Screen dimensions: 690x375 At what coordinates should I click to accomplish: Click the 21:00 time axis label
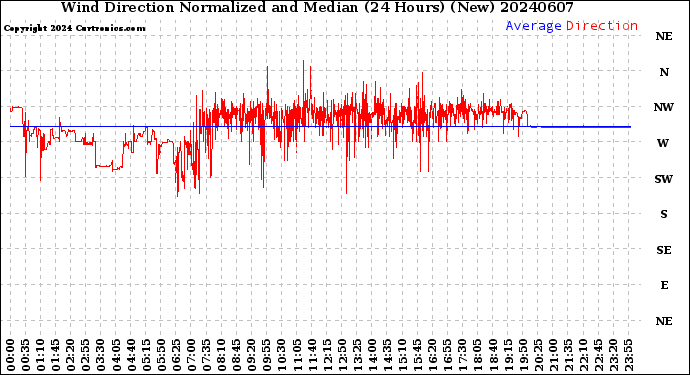(x=553, y=355)
